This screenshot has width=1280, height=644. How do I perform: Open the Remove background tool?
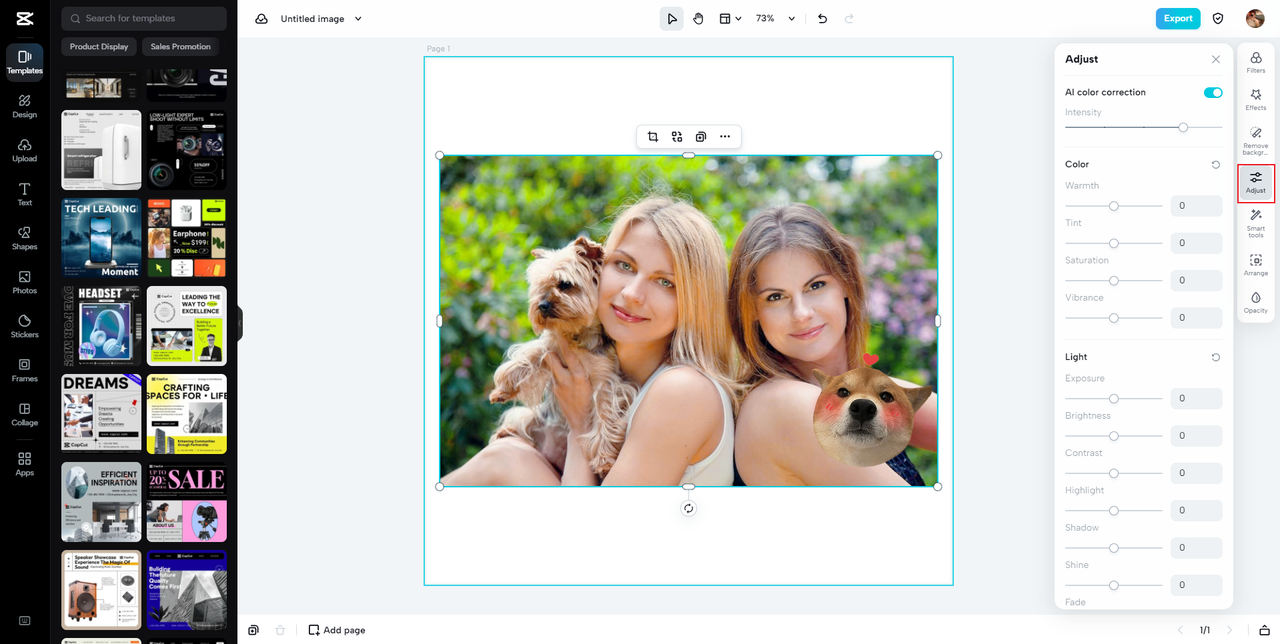pyautogui.click(x=1256, y=141)
